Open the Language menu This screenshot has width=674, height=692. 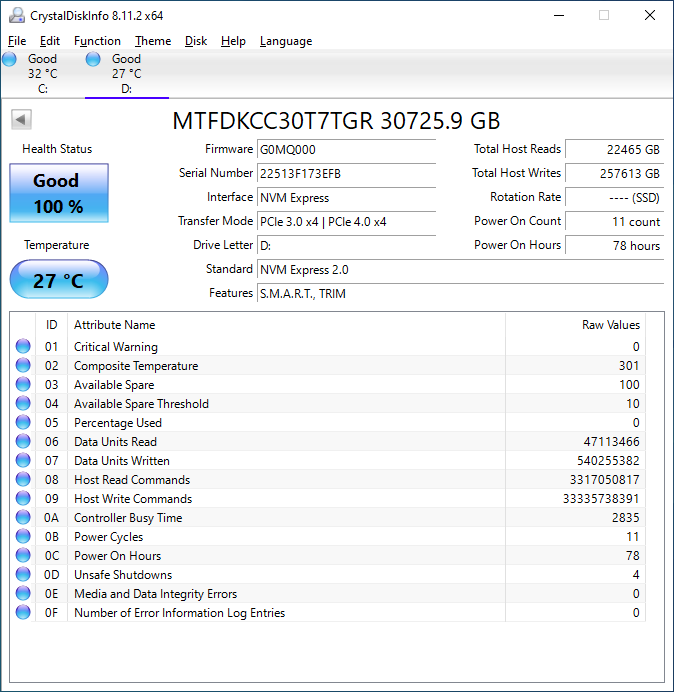click(285, 41)
